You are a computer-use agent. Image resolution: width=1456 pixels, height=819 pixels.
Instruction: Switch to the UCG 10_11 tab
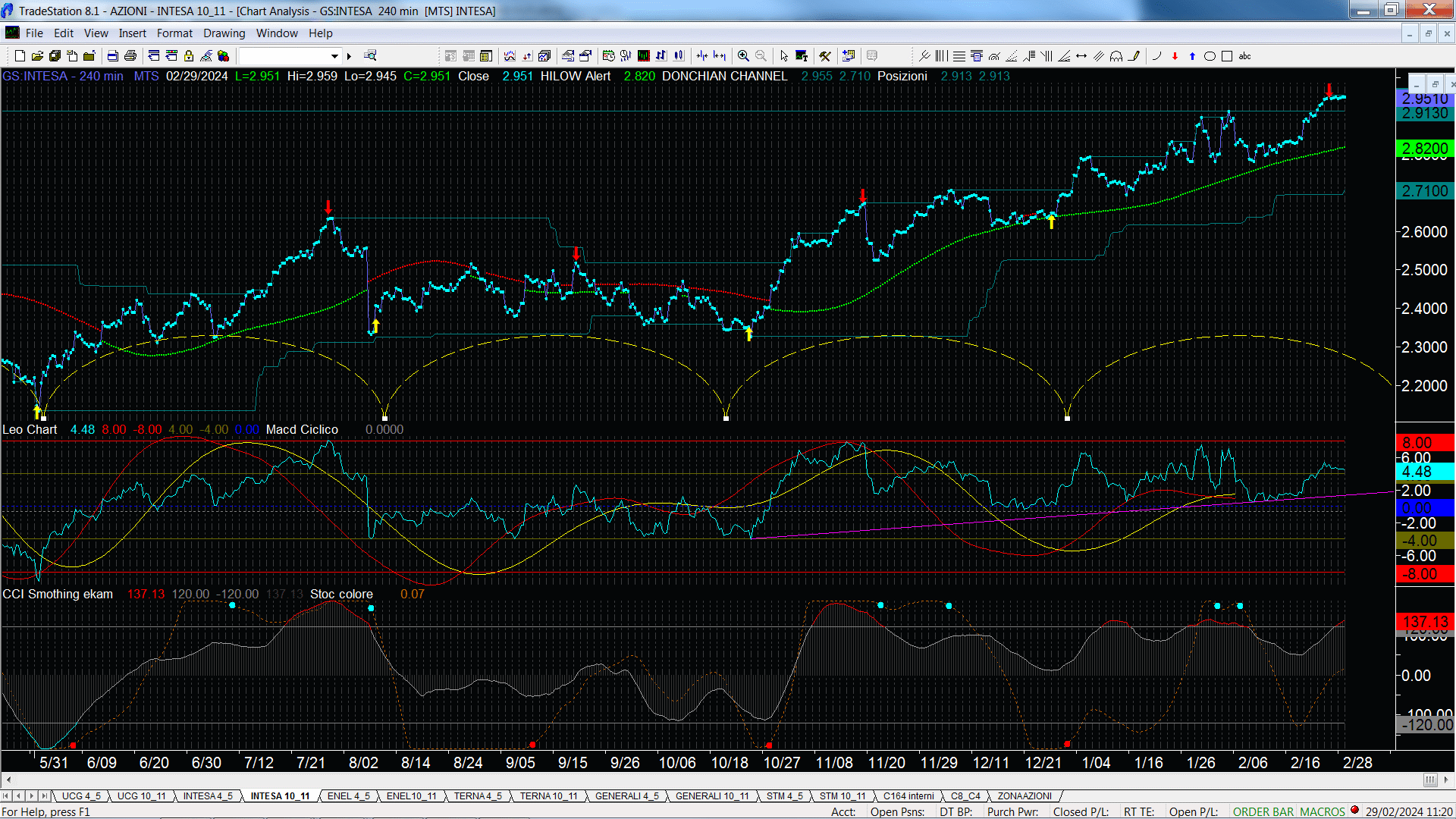(x=142, y=796)
